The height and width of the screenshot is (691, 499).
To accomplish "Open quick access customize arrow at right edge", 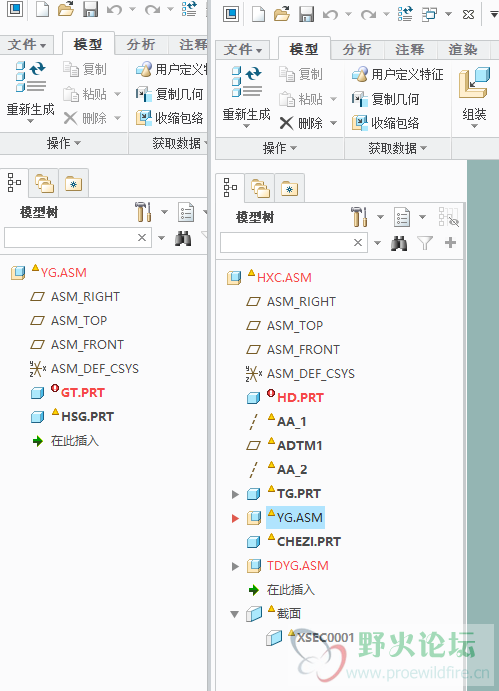I will [x=494, y=15].
